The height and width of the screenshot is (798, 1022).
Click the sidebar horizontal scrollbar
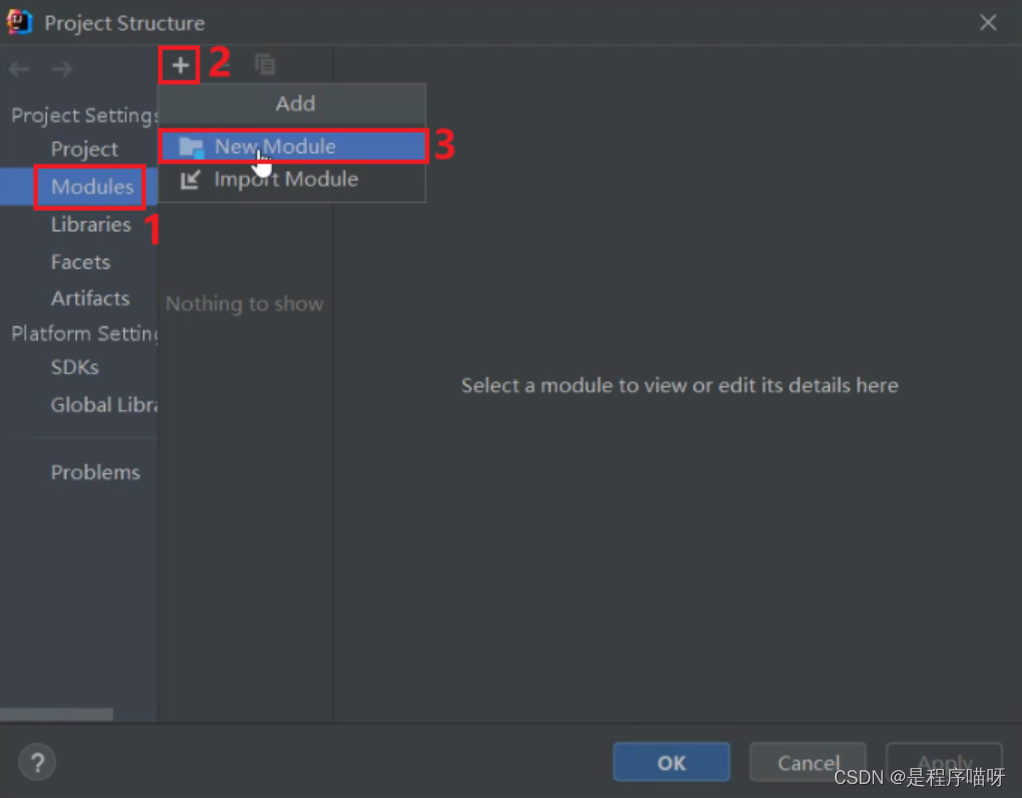pos(56,715)
